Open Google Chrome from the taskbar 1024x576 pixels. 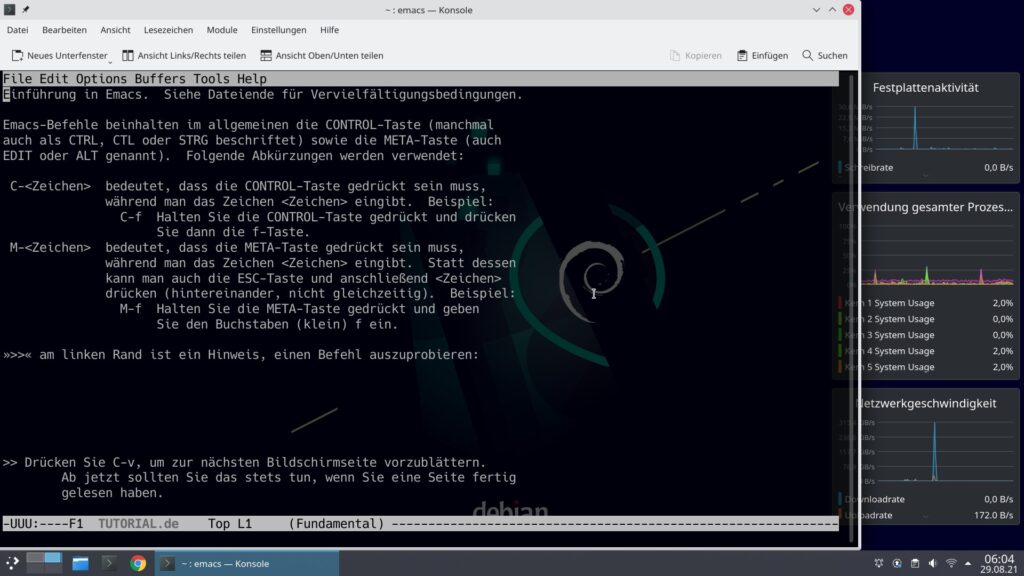tap(138, 563)
